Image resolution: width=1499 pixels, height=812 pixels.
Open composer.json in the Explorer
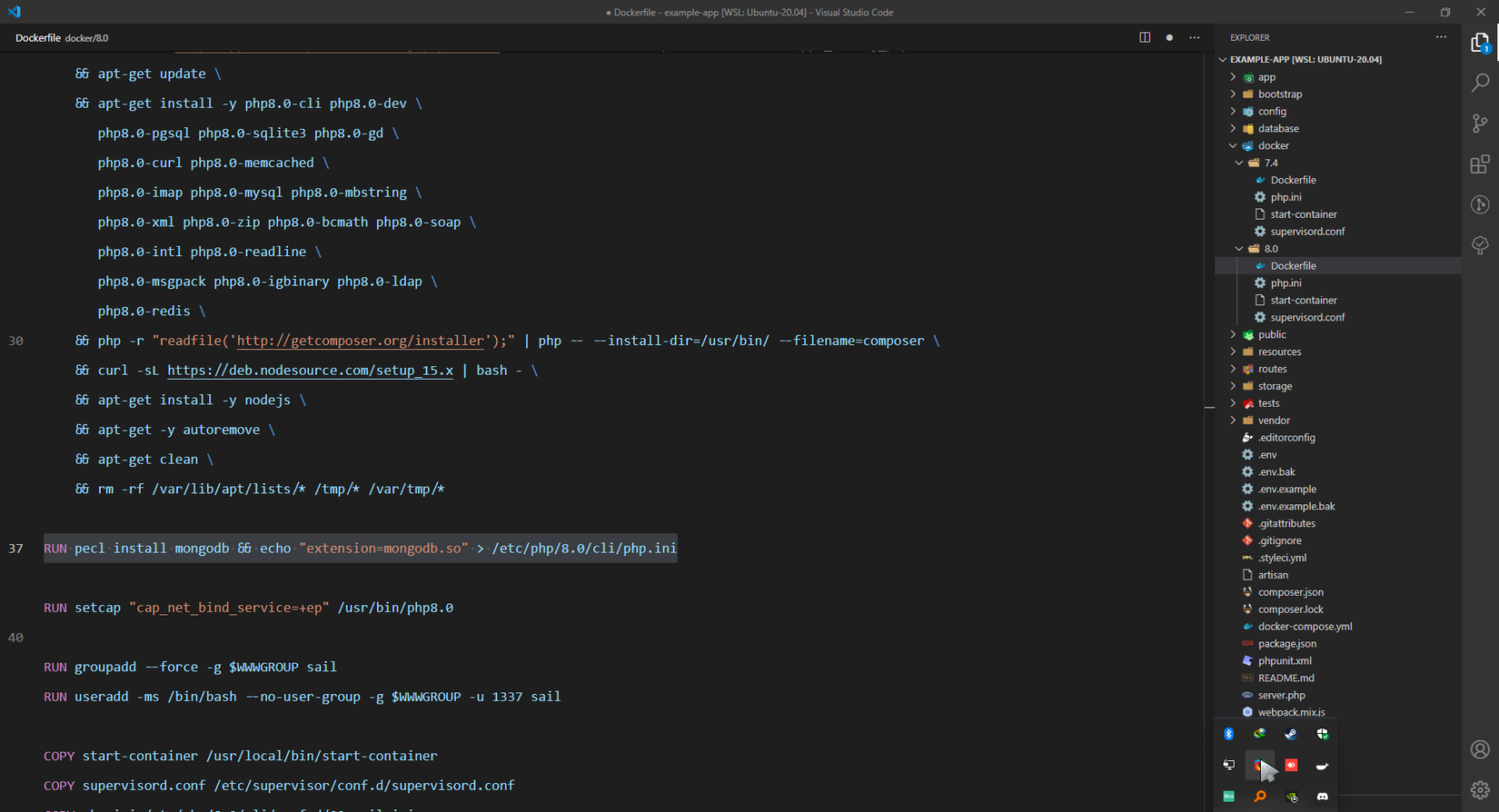click(1290, 592)
